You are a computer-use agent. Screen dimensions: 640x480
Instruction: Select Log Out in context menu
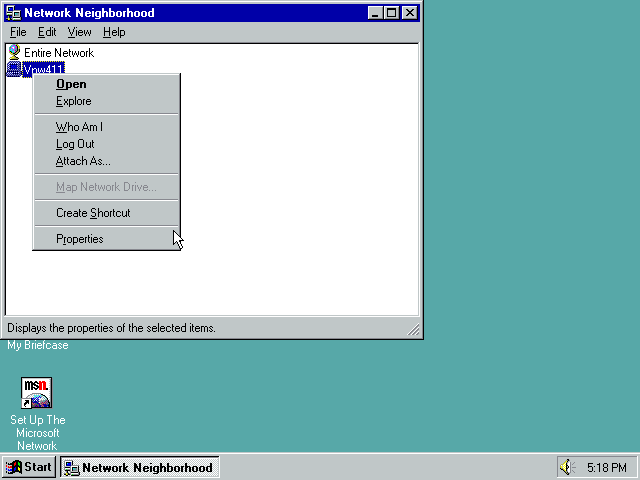click(107, 144)
